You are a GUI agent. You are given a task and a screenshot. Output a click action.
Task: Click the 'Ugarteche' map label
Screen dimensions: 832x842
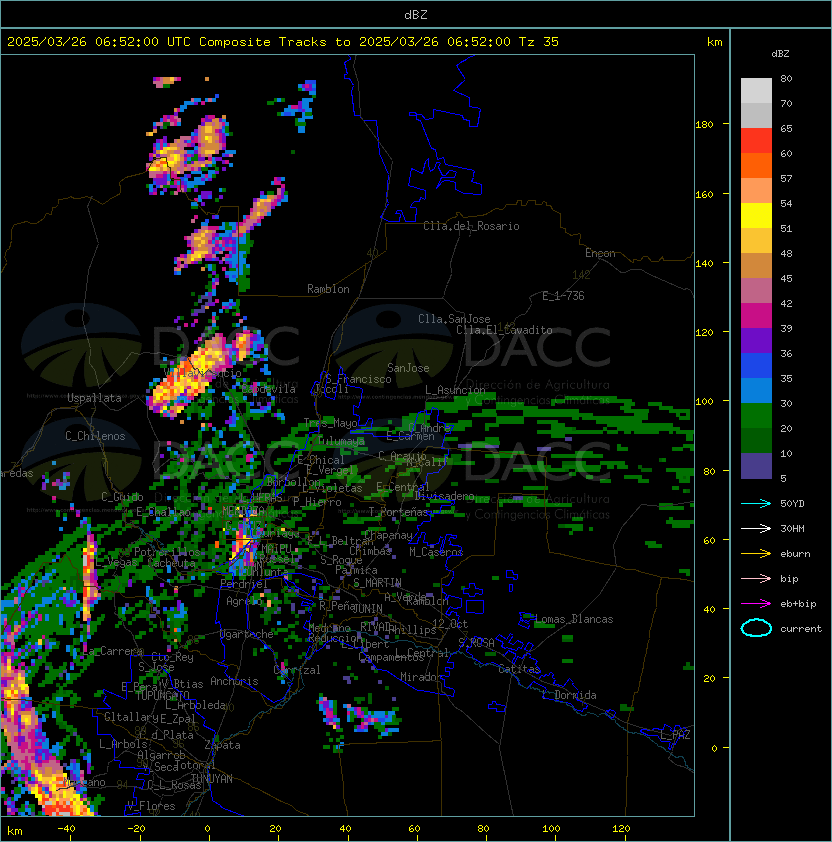pyautogui.click(x=247, y=634)
